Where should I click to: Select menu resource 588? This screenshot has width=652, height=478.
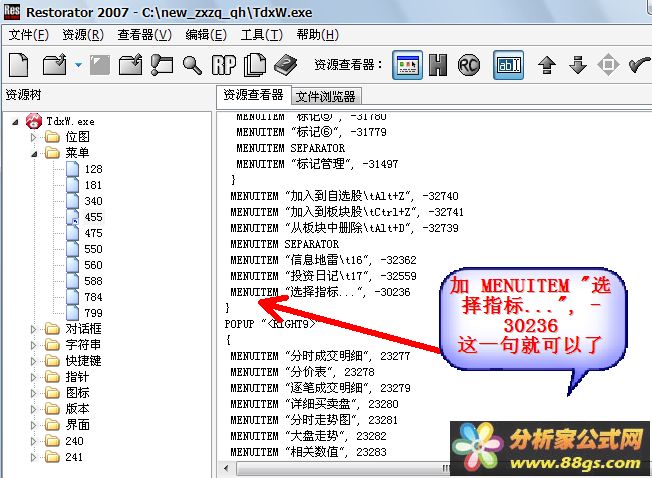click(x=93, y=281)
